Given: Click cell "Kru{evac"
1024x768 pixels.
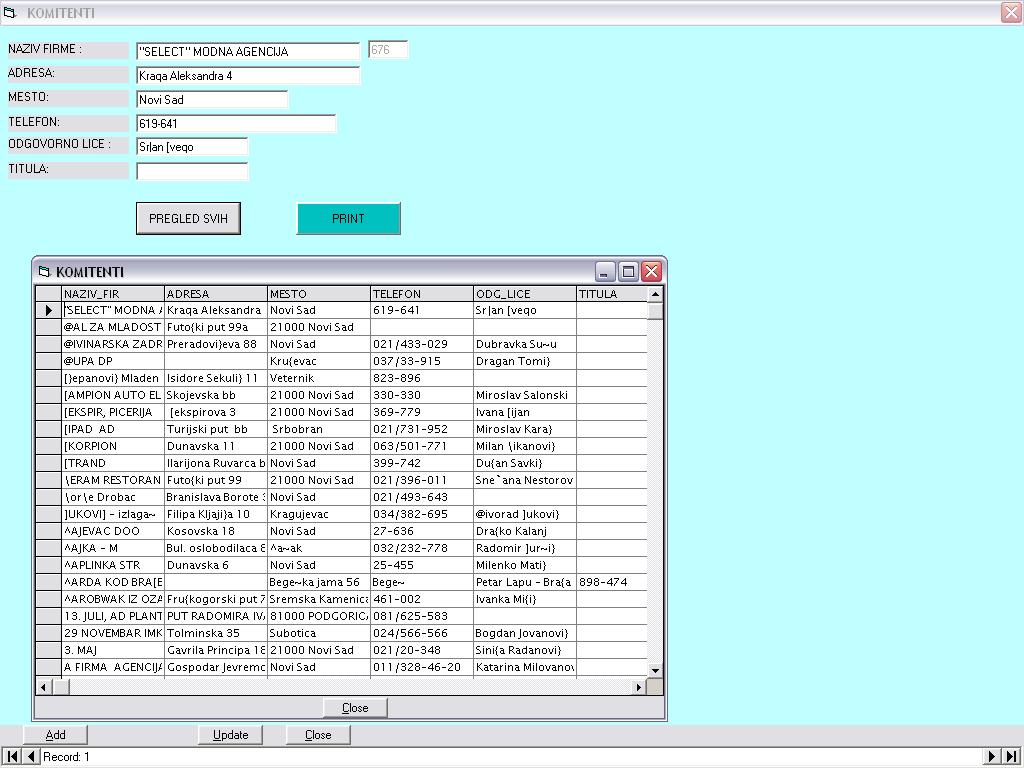Looking at the screenshot, I should tap(319, 361).
